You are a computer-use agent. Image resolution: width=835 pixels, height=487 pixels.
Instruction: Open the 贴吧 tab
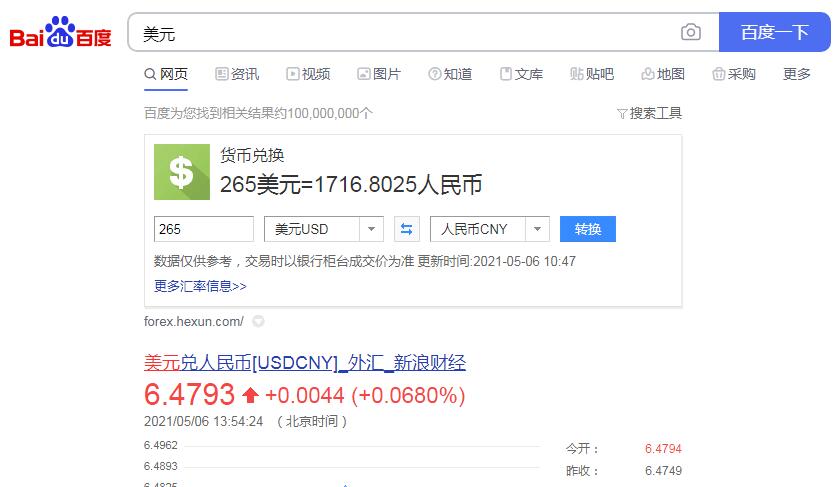(592, 74)
